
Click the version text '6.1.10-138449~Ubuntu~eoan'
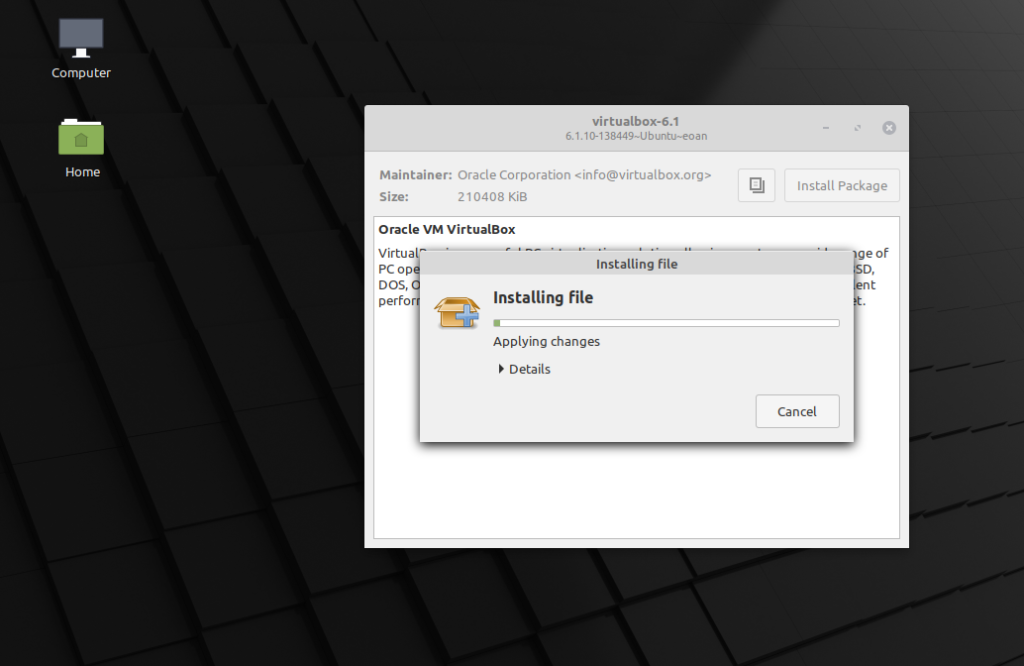(636, 136)
